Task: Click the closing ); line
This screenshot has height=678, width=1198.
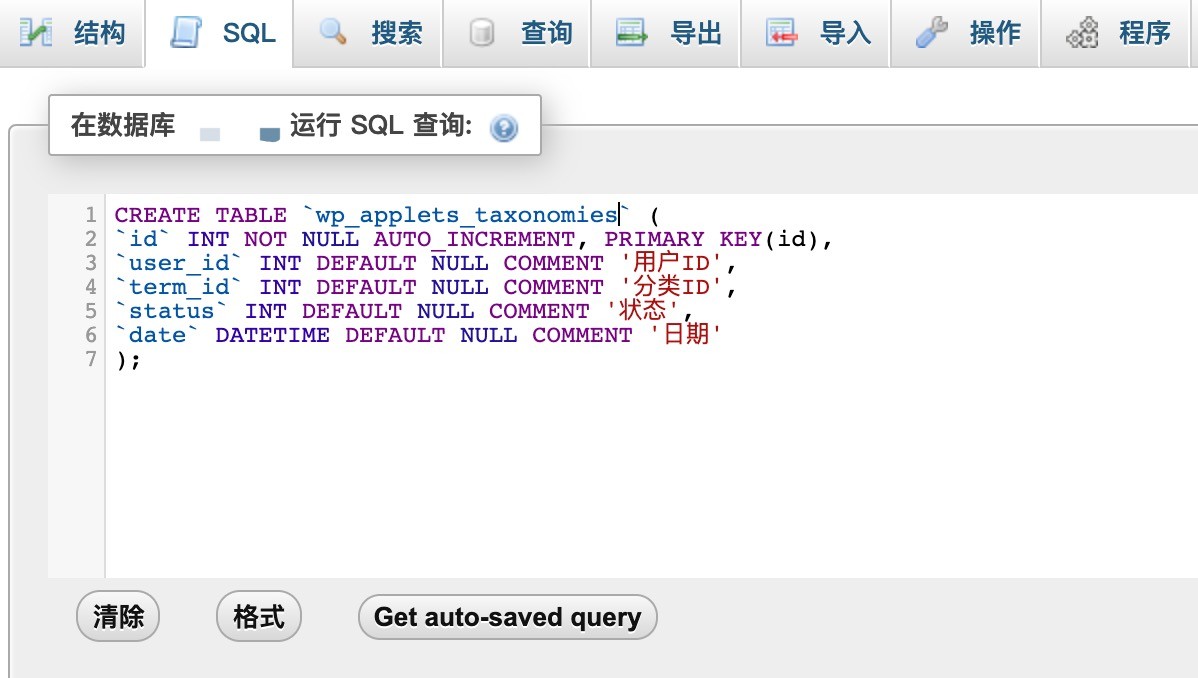Action: tap(128, 359)
